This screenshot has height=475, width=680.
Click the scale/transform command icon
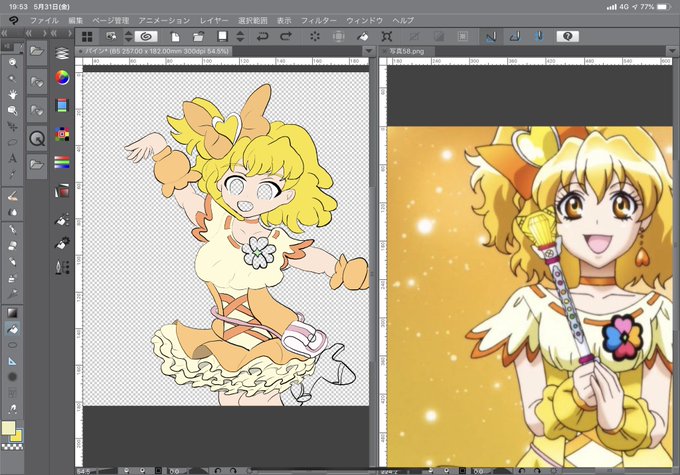(x=386, y=36)
